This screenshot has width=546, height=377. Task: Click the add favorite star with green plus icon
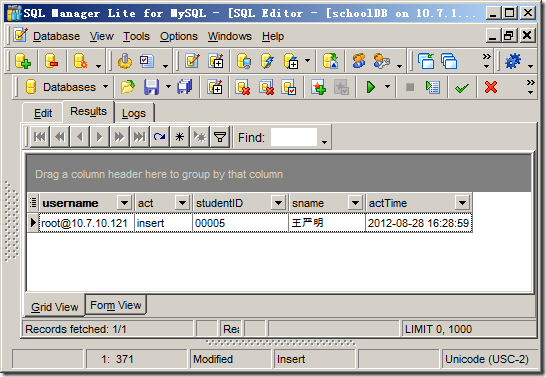(319, 87)
